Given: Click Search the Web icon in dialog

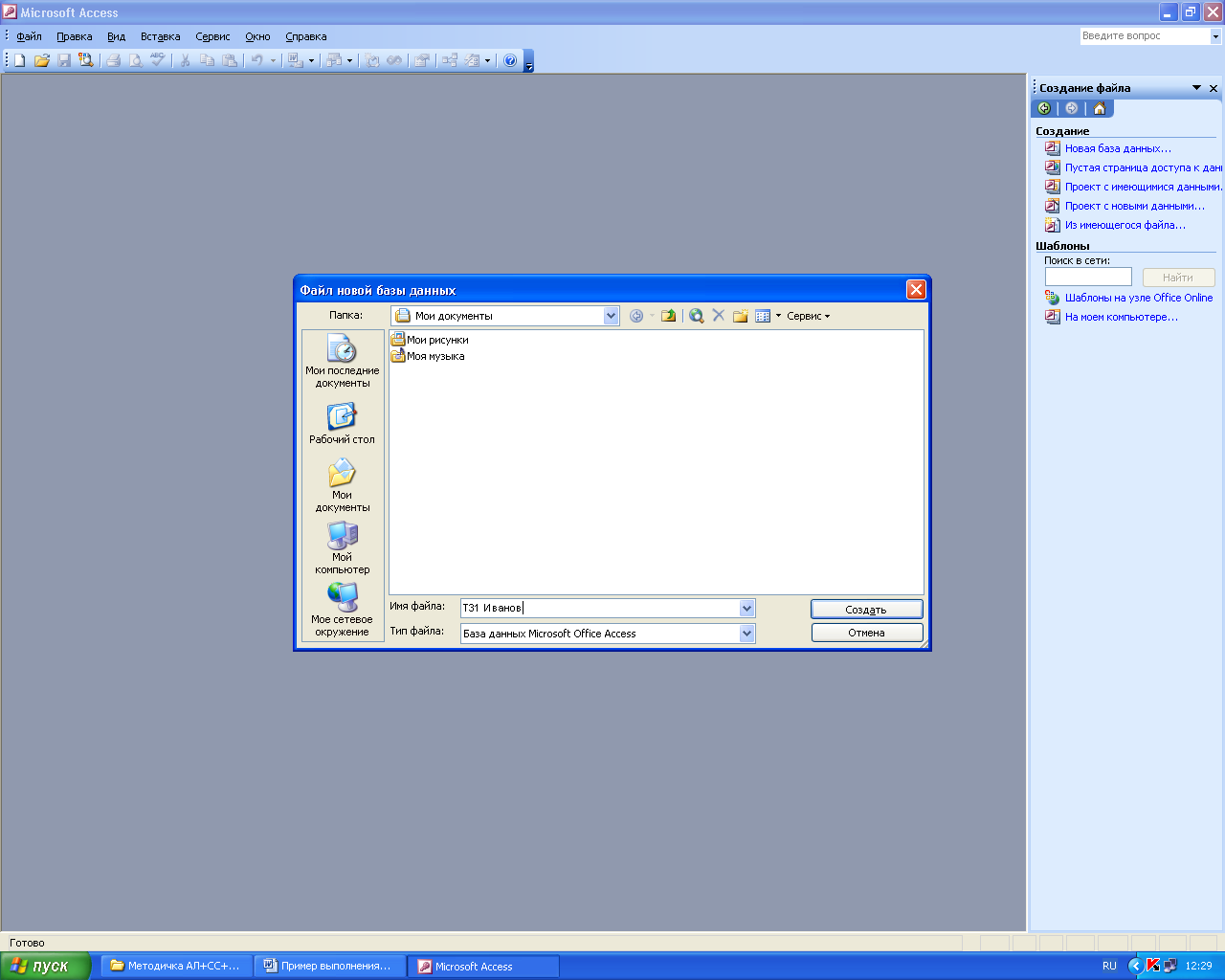Looking at the screenshot, I should (697, 316).
